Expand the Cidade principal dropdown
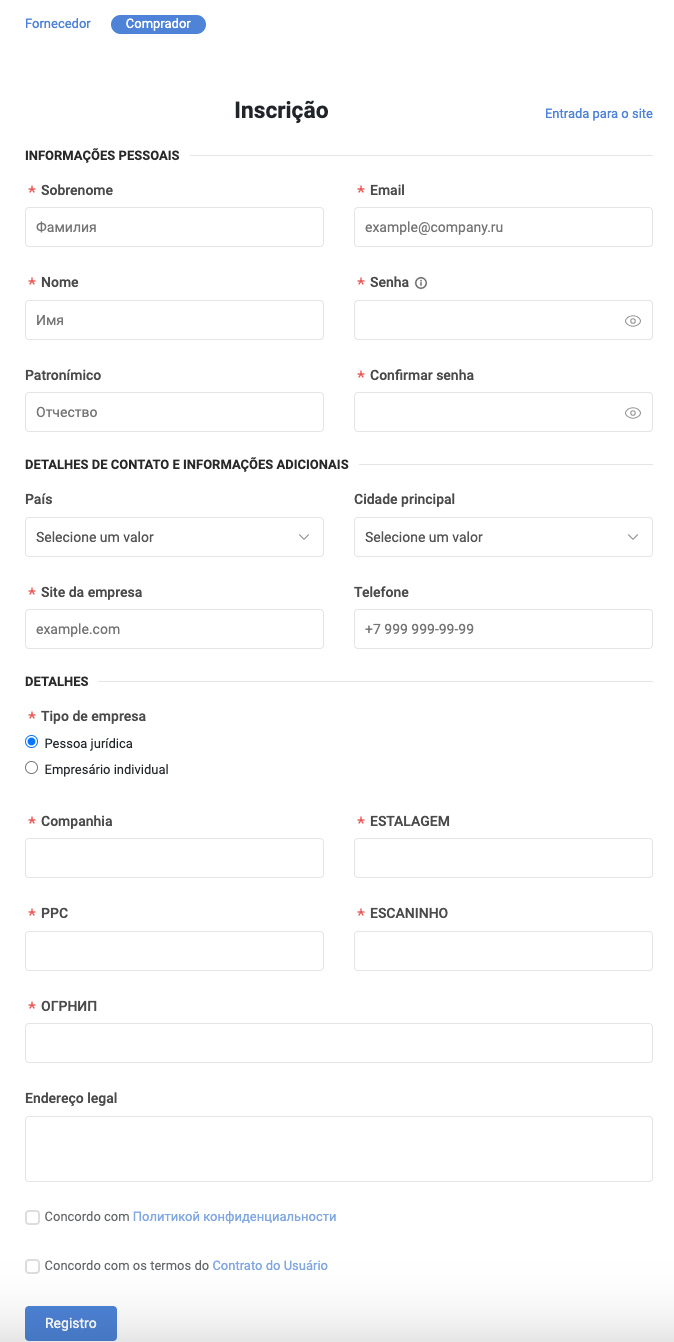Viewport: 674px width, 1342px height. tap(503, 537)
